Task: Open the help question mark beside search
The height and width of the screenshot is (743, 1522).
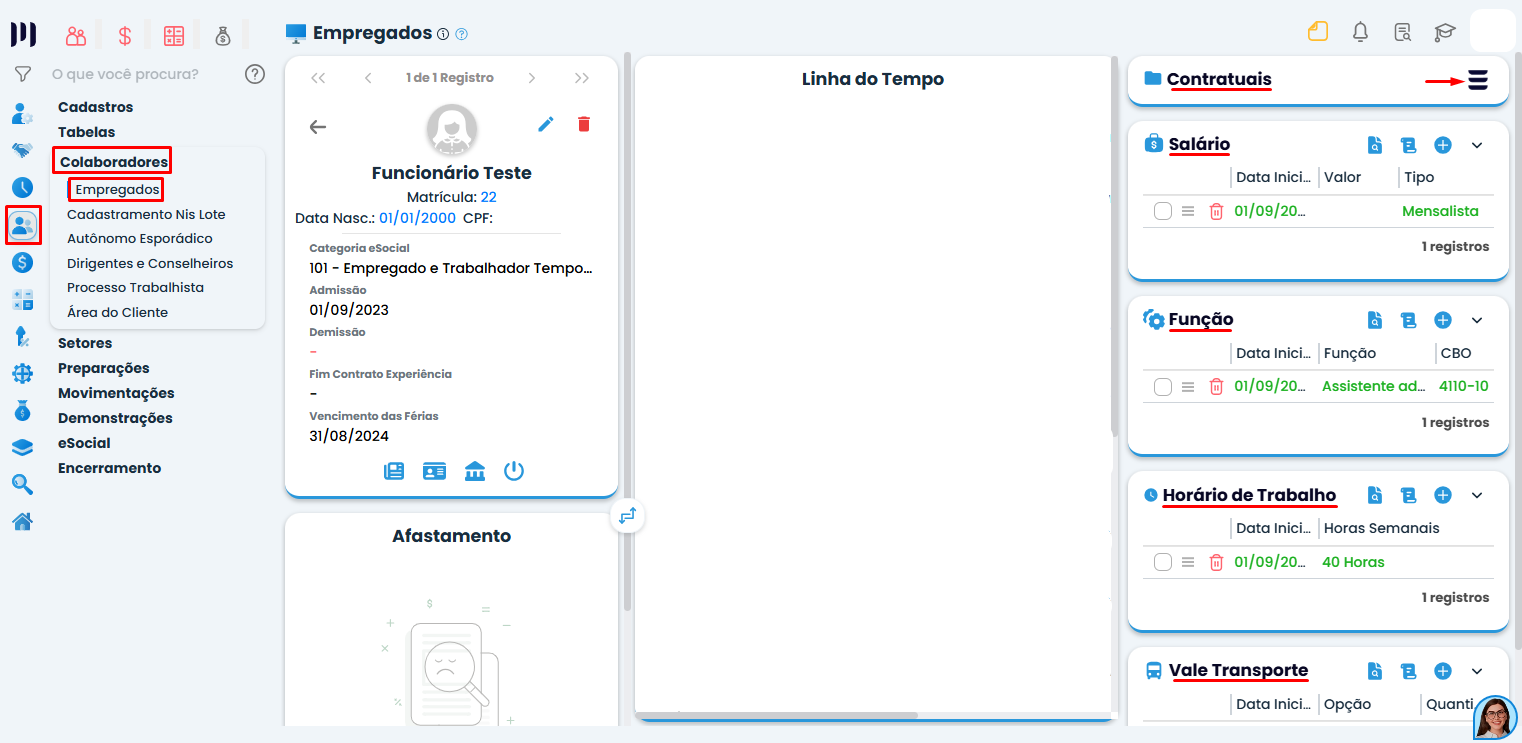Action: [255, 74]
